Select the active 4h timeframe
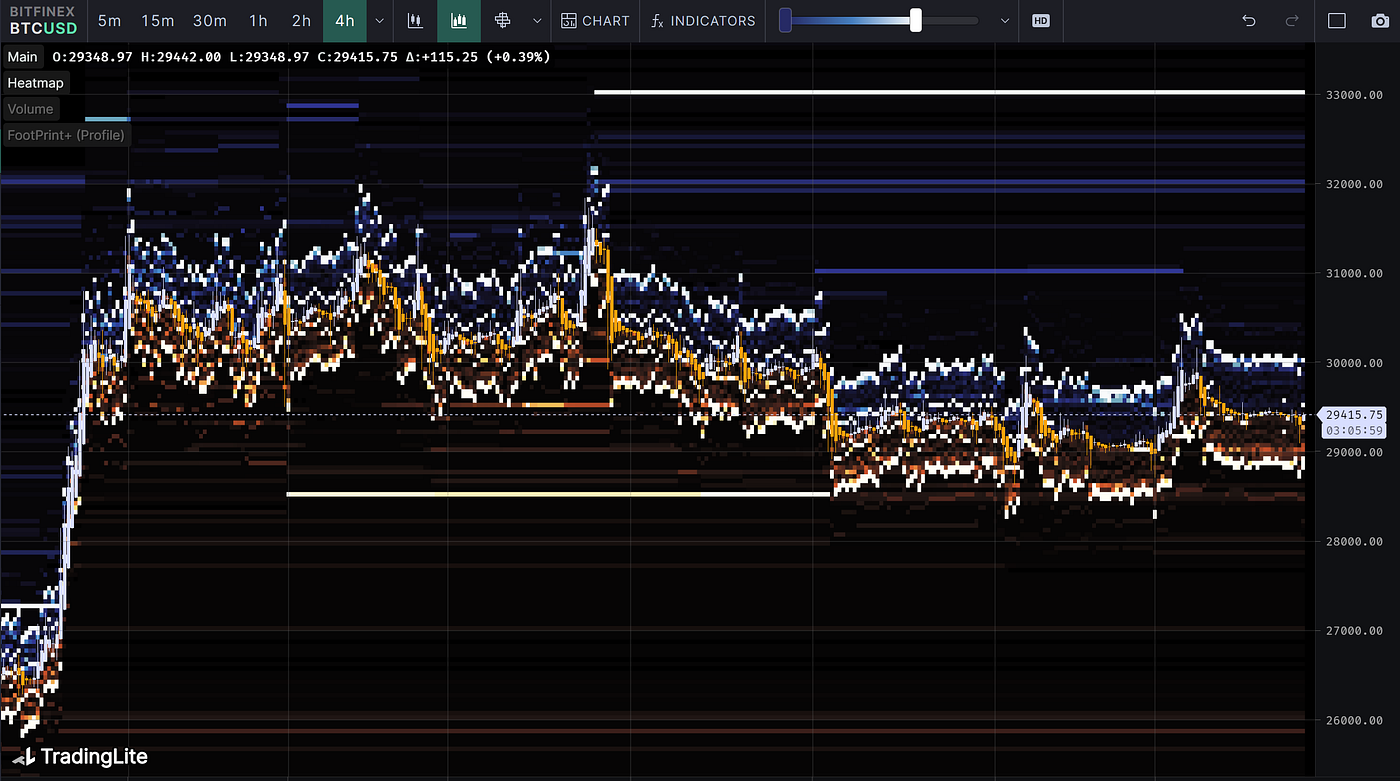This screenshot has width=1400, height=781. pyautogui.click(x=345, y=20)
